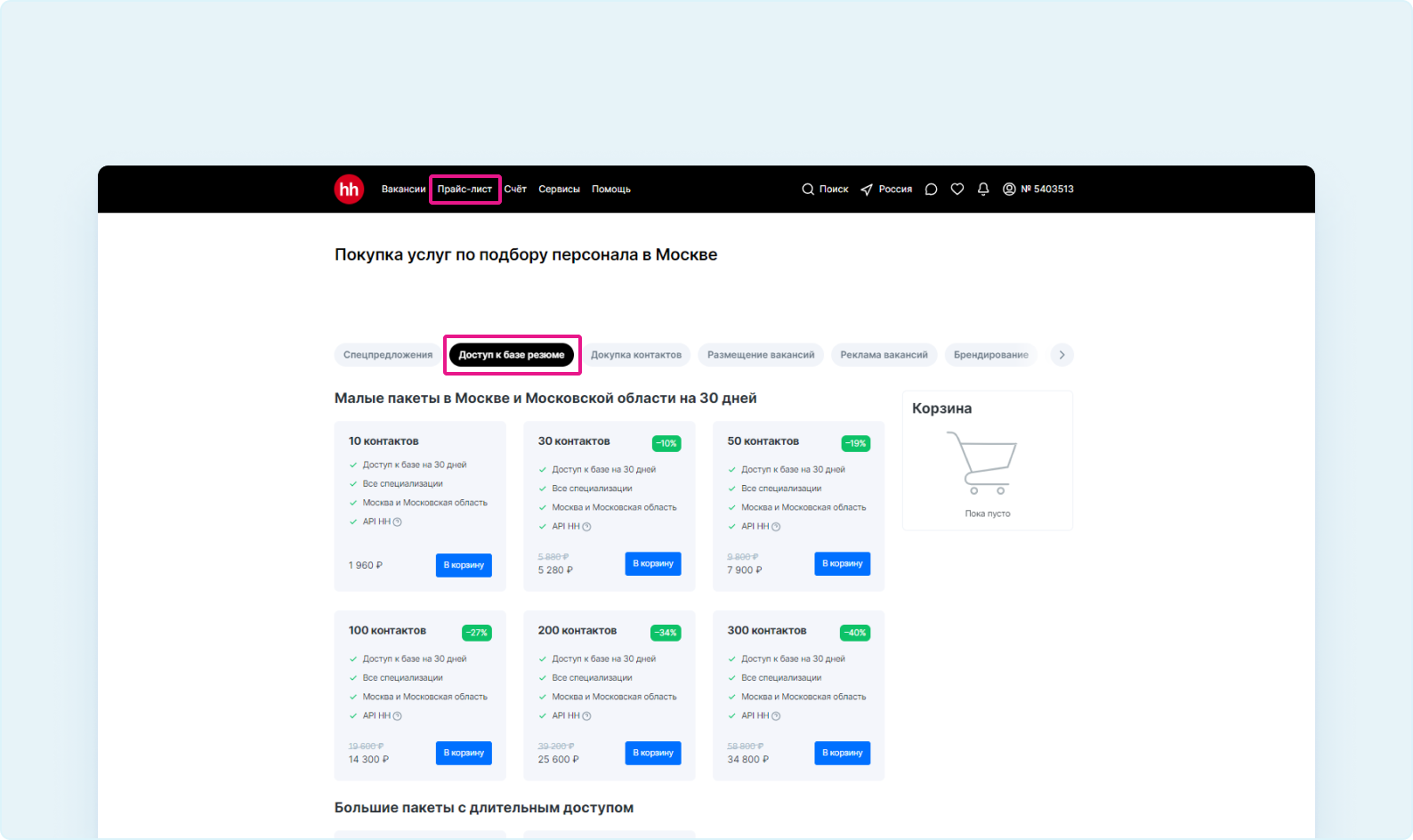Add 300 контактов package to cart
Viewport: 1413px width, 840px height.
click(x=843, y=753)
